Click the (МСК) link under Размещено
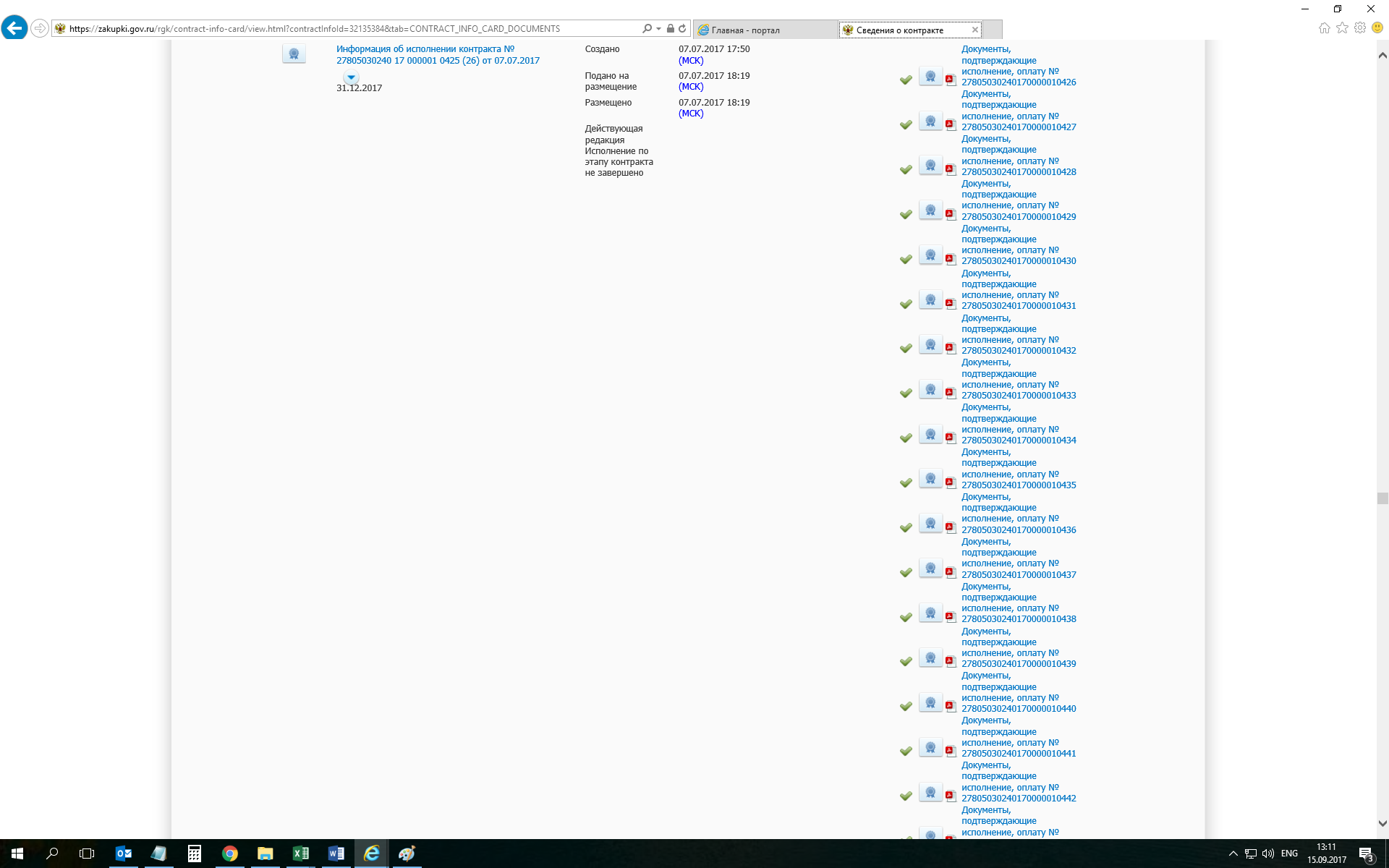The image size is (1389, 868). [x=691, y=114]
